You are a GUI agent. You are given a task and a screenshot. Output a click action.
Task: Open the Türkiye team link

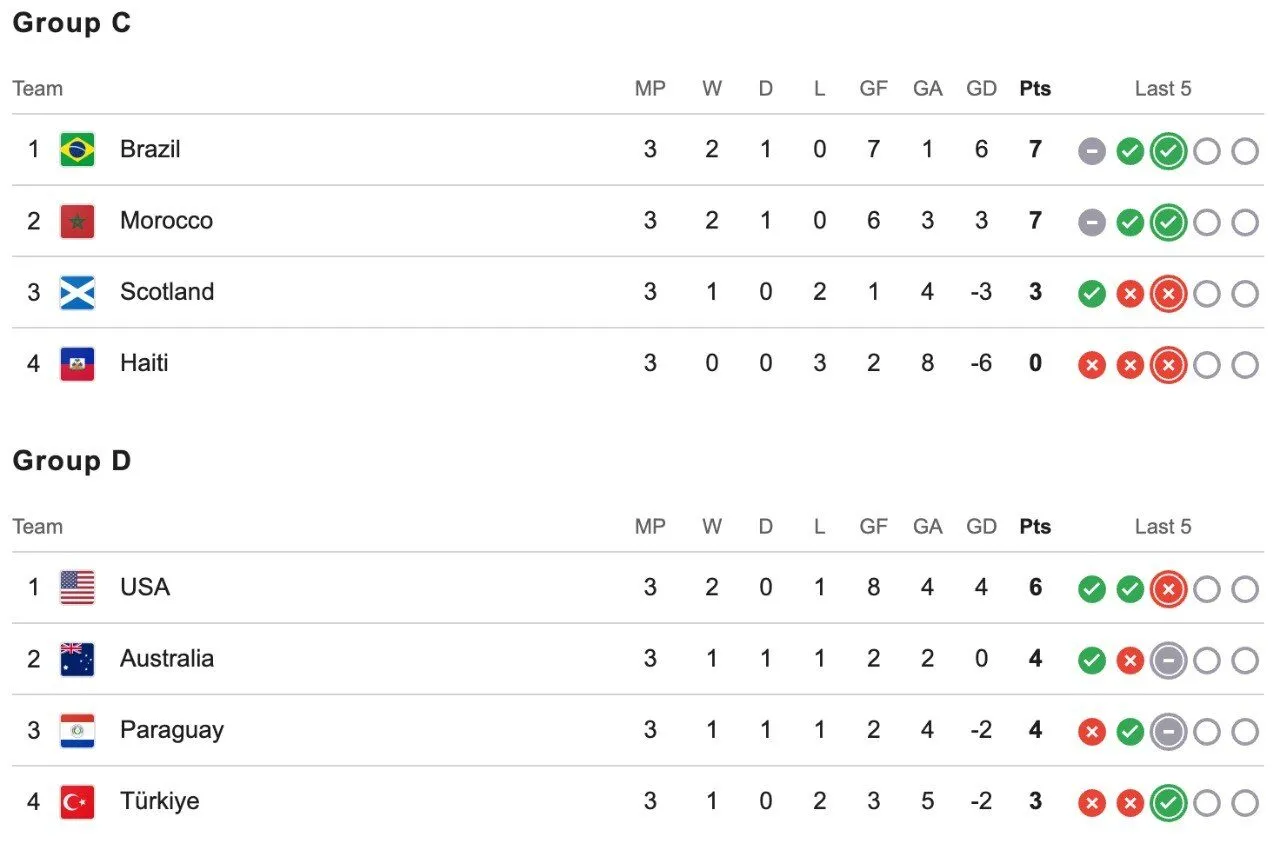(x=160, y=801)
